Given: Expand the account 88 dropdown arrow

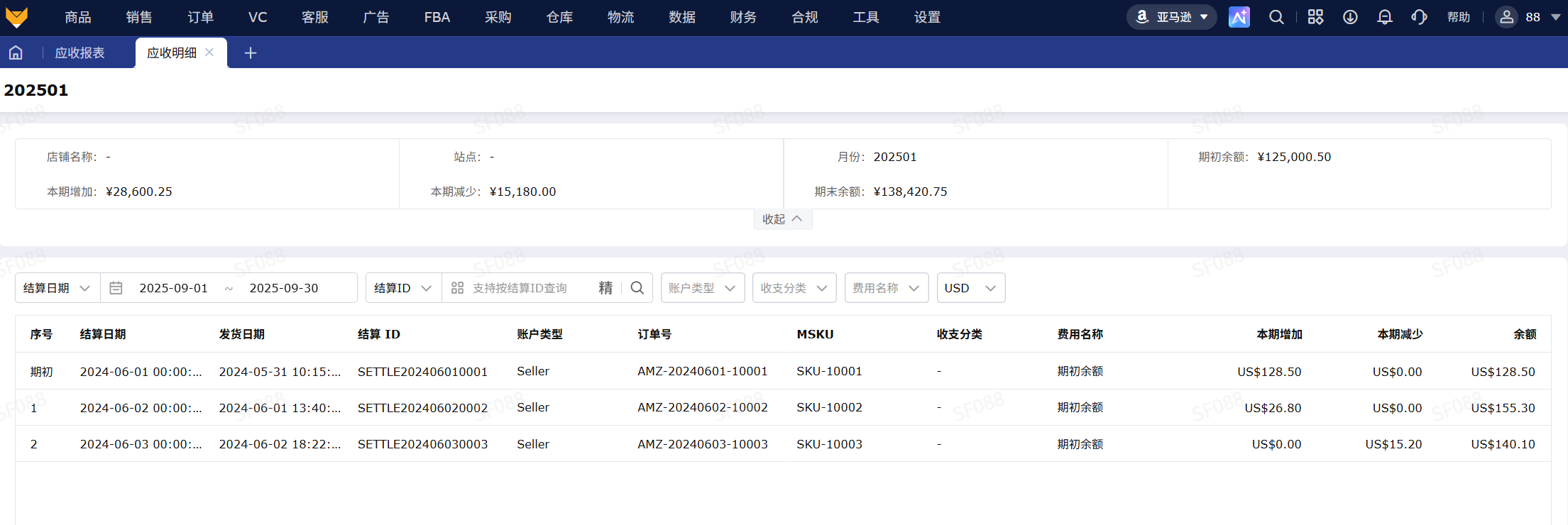Looking at the screenshot, I should (x=1555, y=17).
